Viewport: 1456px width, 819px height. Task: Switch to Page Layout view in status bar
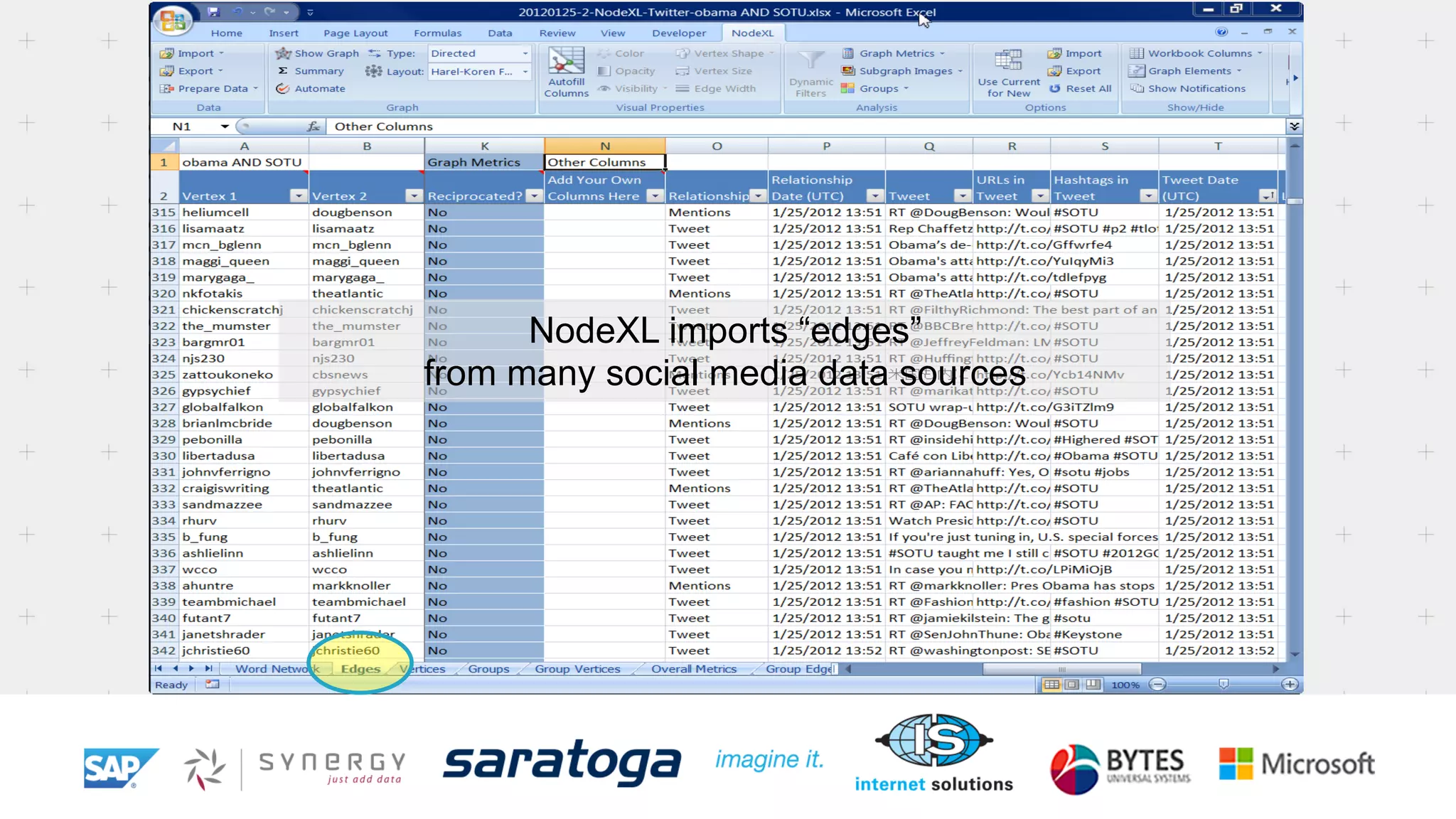click(x=1072, y=685)
